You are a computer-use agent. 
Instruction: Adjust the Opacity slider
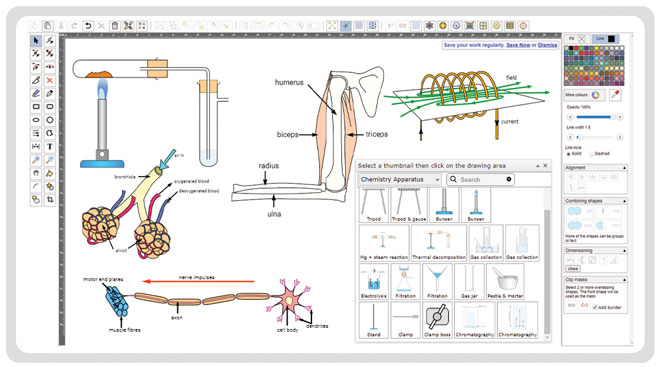(595, 117)
